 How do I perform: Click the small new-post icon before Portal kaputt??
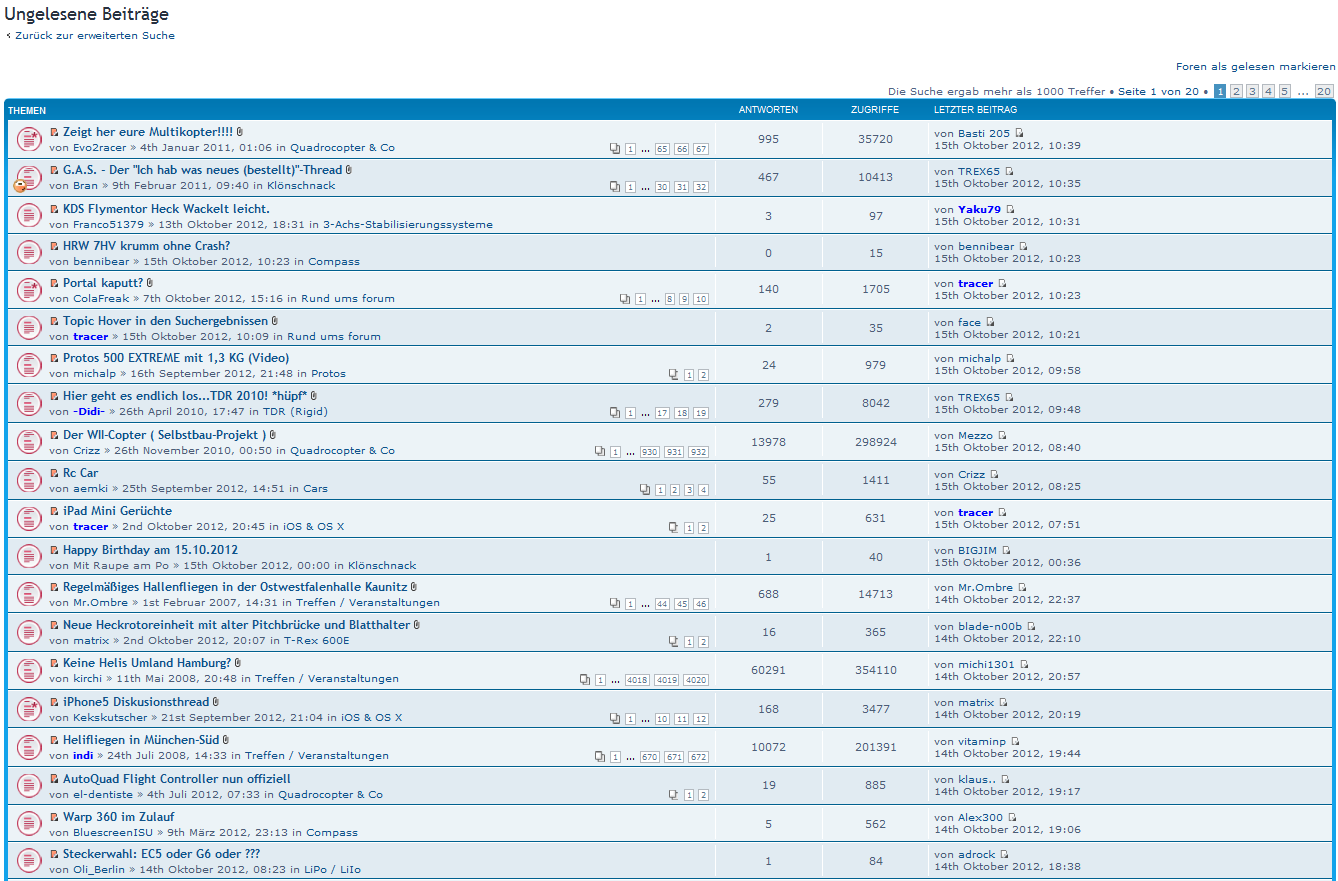pyautogui.click(x=55, y=283)
